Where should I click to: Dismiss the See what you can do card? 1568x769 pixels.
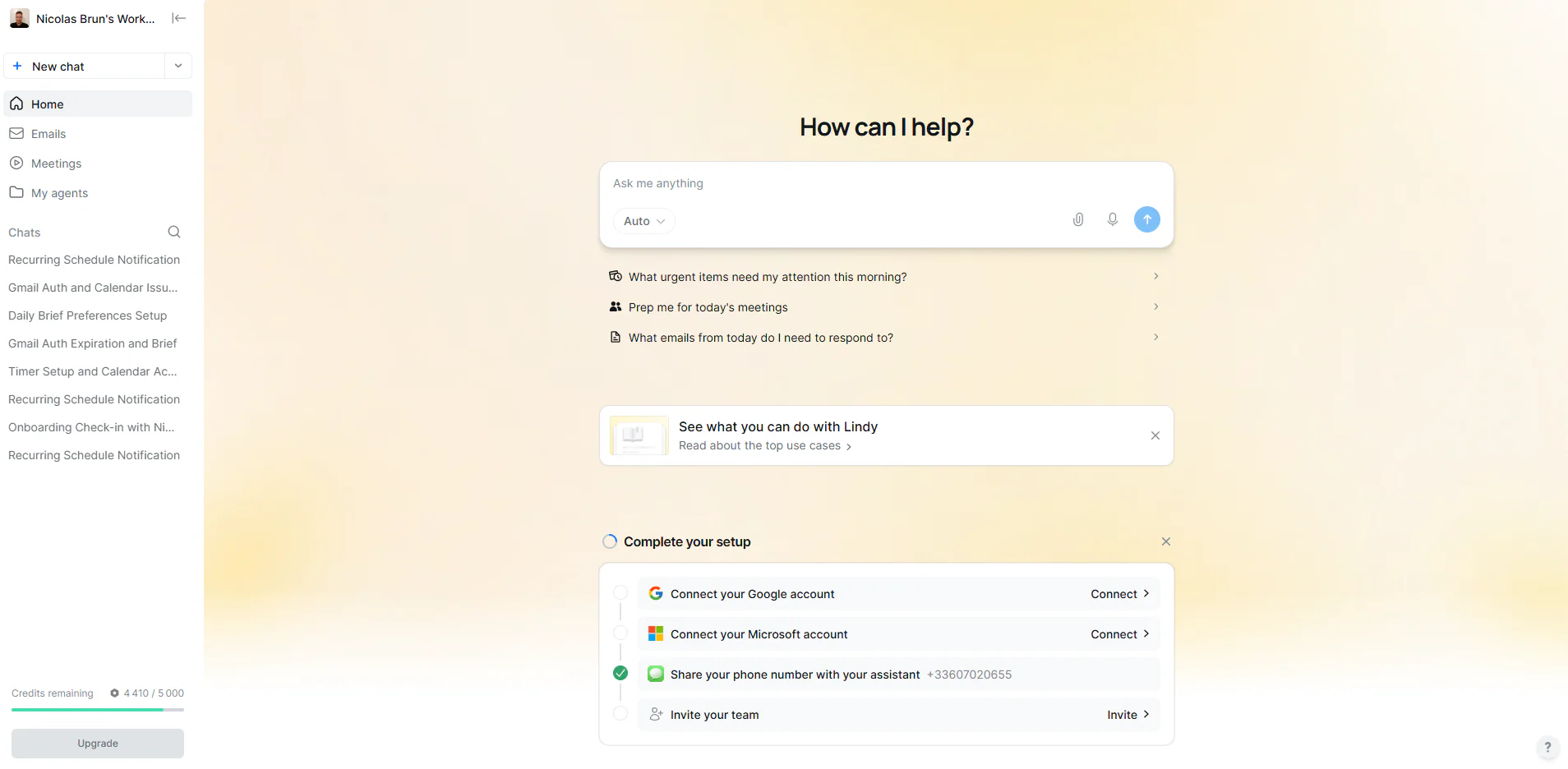[x=1155, y=435]
